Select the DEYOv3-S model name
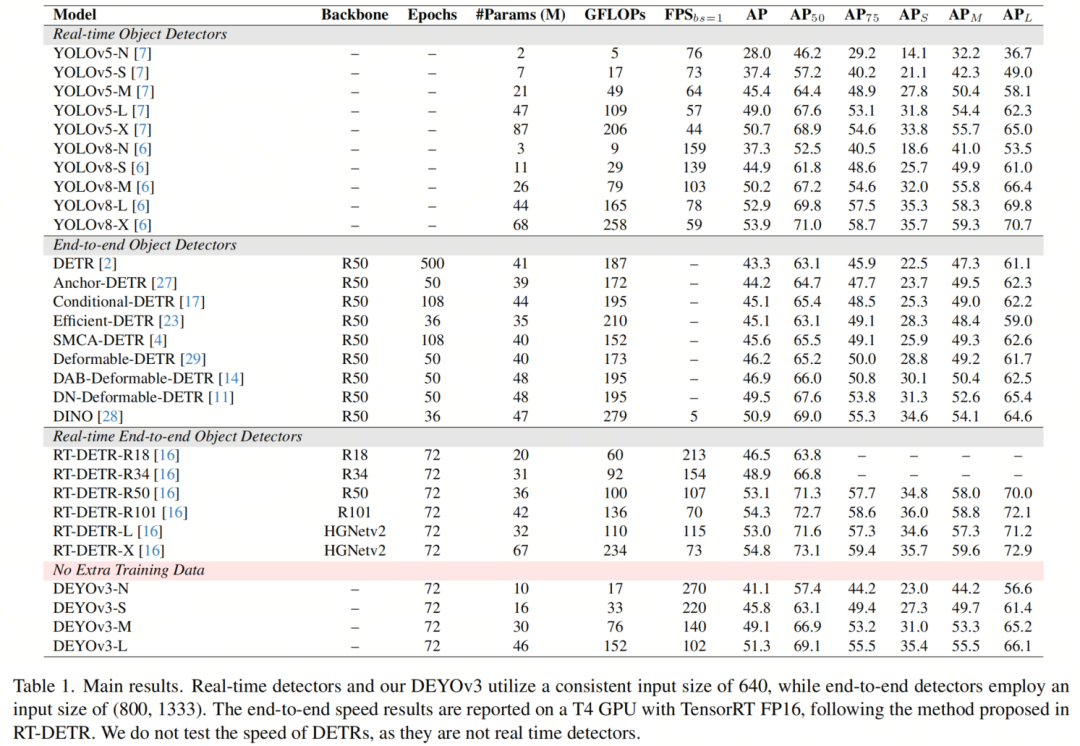 pyautogui.click(x=90, y=608)
